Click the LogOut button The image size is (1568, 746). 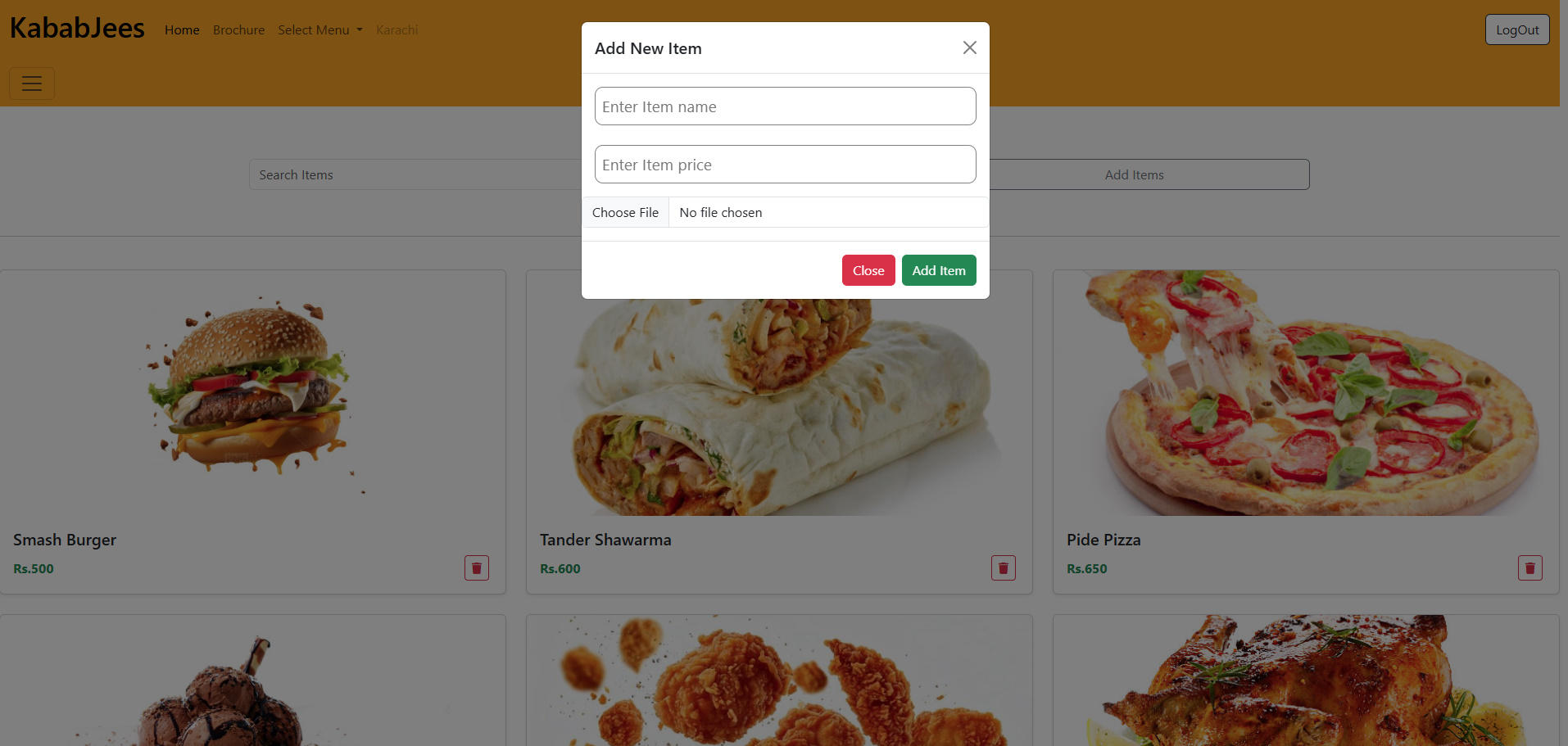coord(1517,29)
